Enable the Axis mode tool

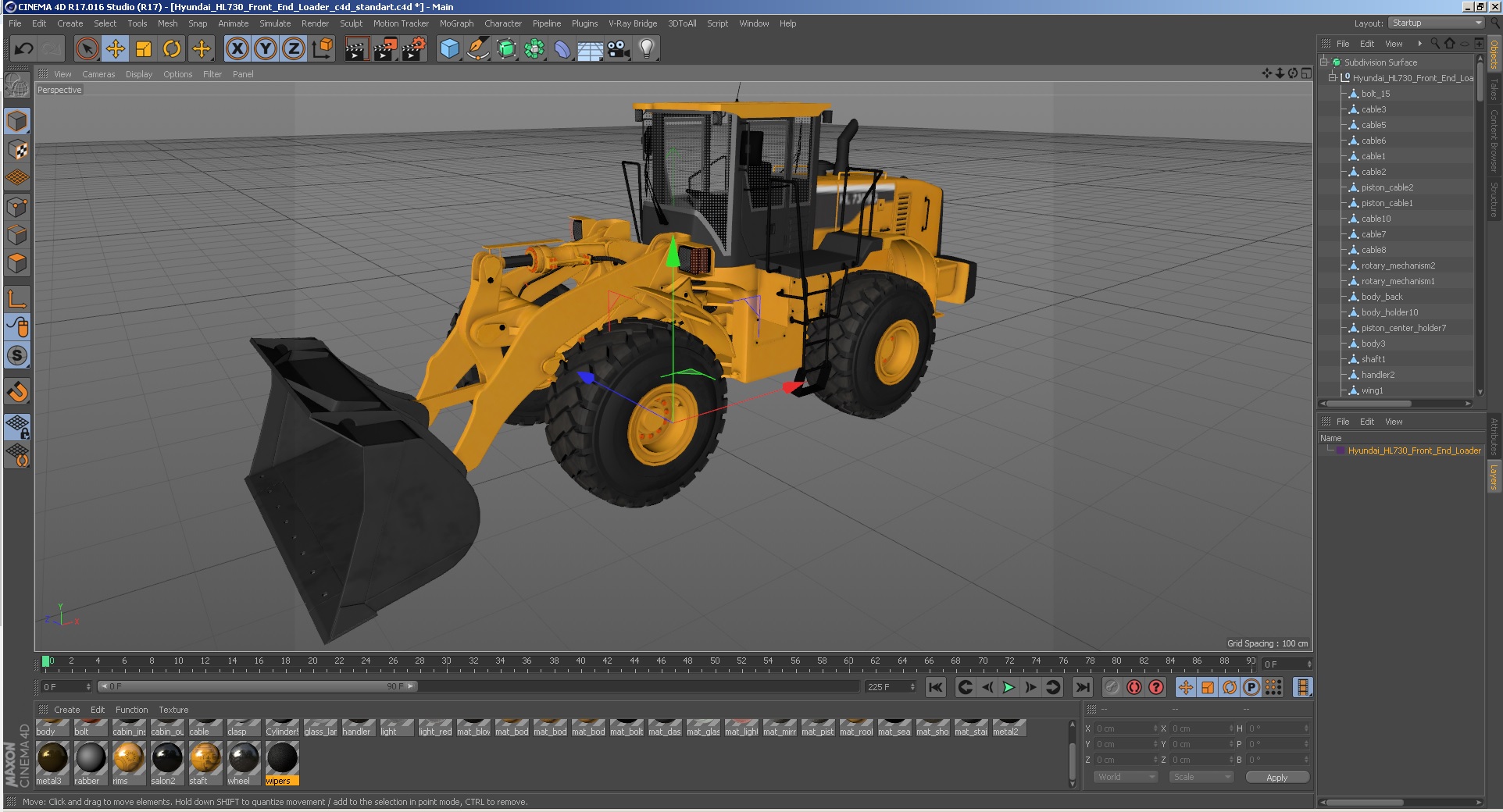17,298
